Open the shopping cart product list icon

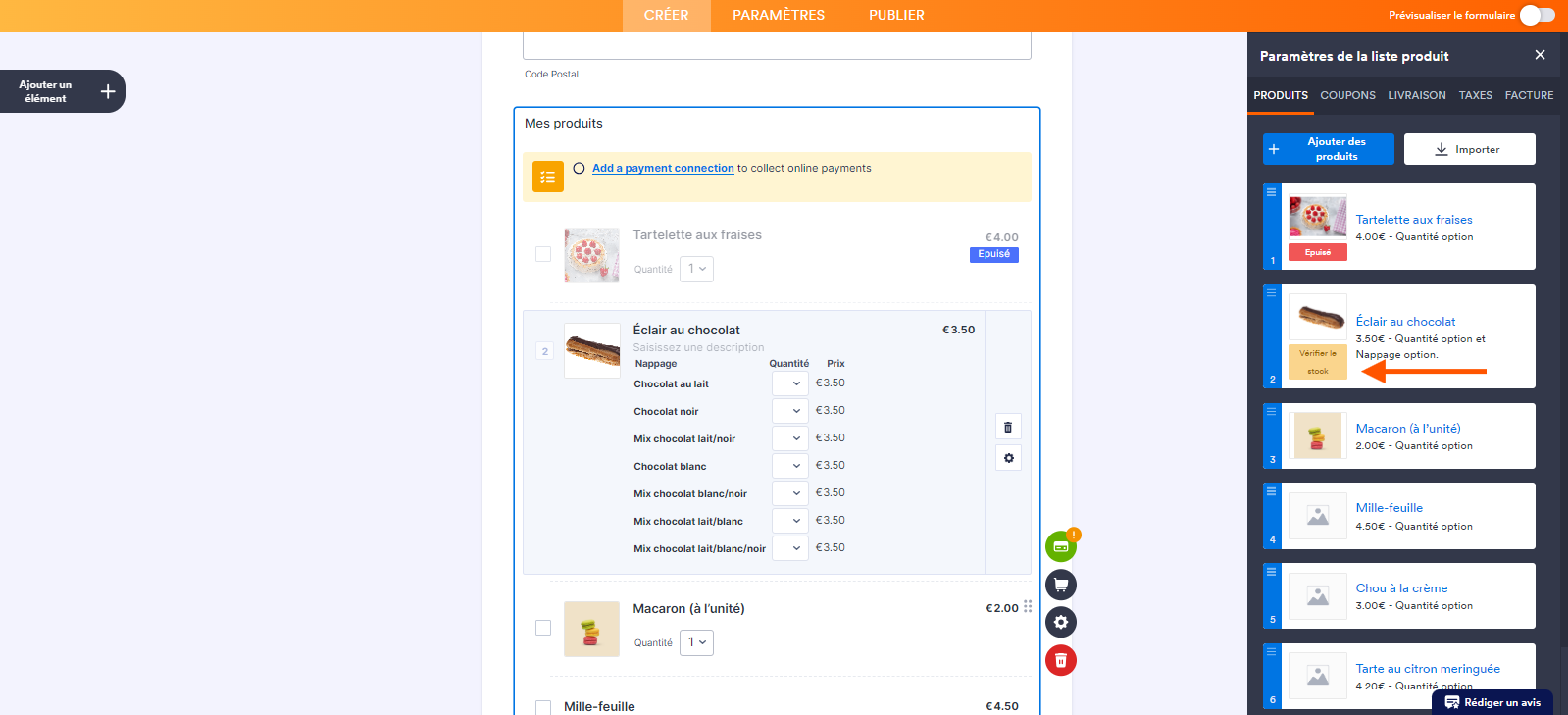point(1060,585)
